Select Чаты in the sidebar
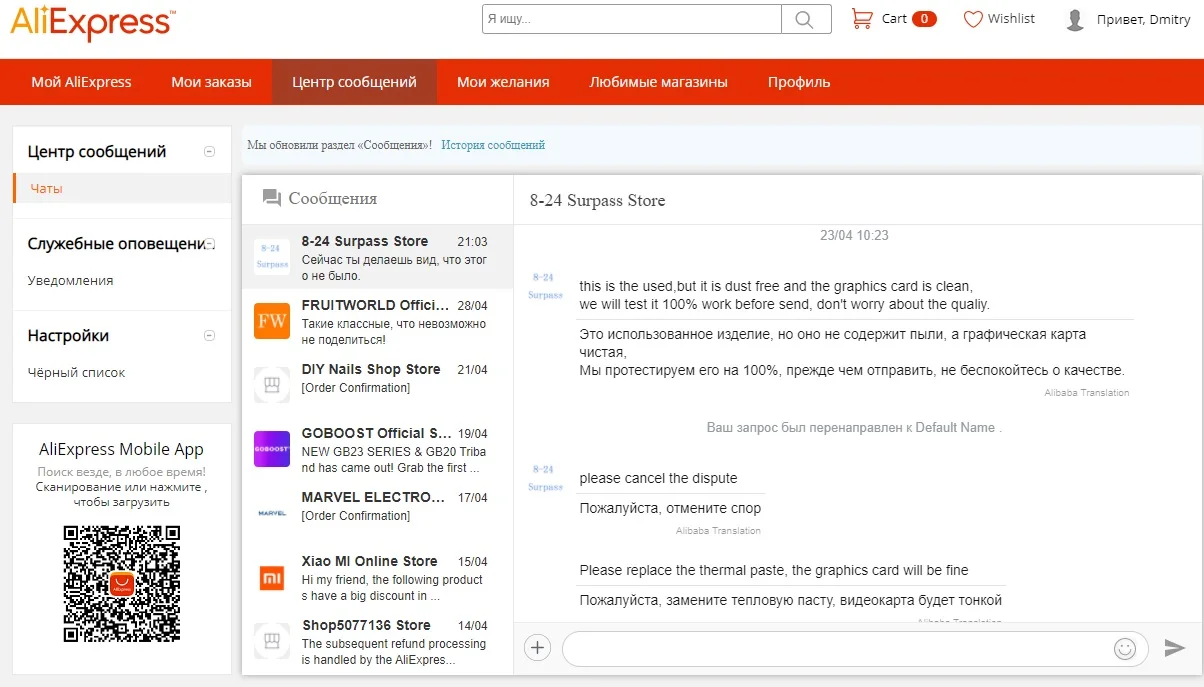This screenshot has height=687, width=1204. pyautogui.click(x=122, y=188)
